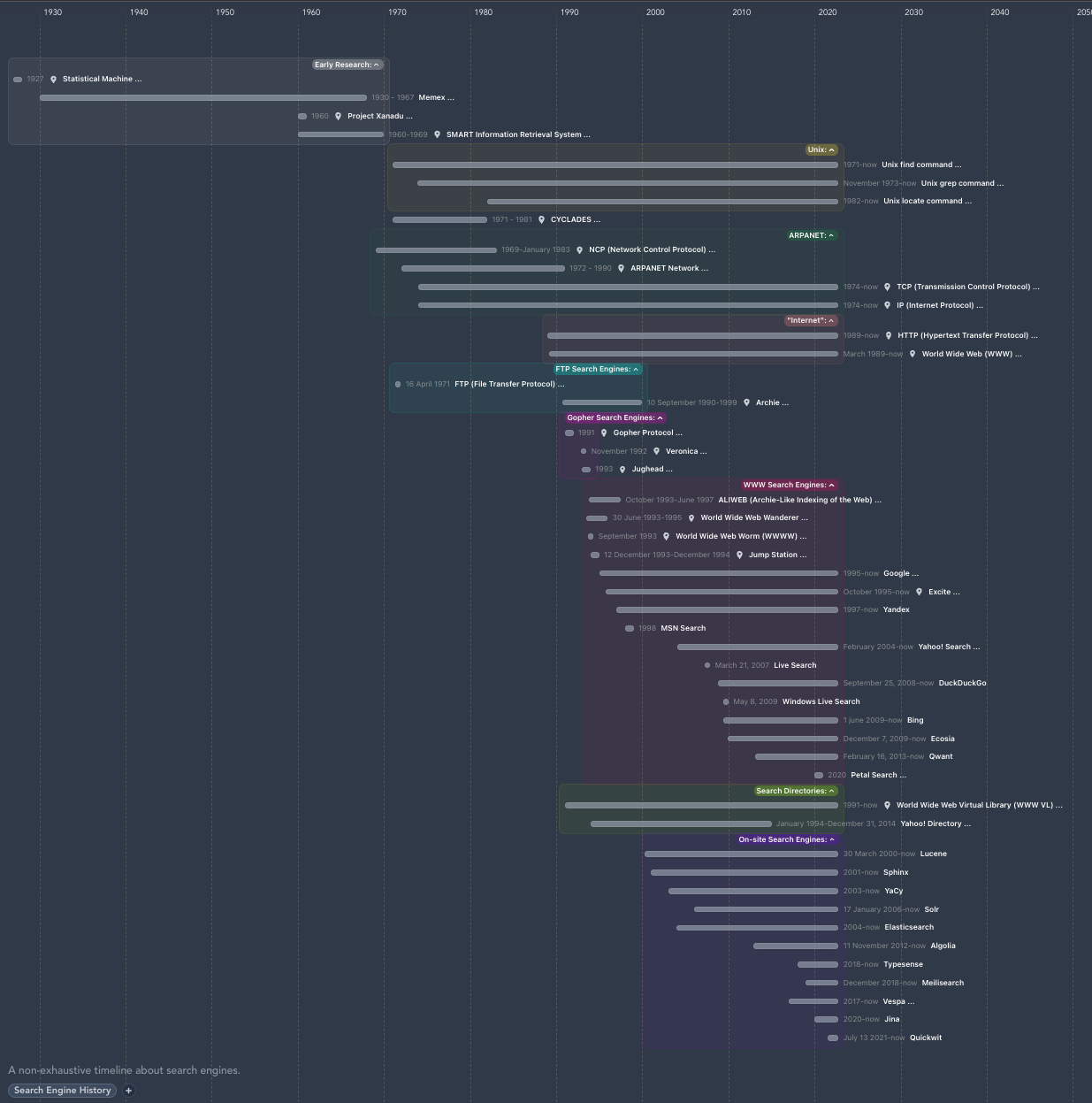Viewport: 1092px width, 1103px height.
Task: Click pin icon for TCP (Transmission Control Protocol)
Action: tap(887, 287)
